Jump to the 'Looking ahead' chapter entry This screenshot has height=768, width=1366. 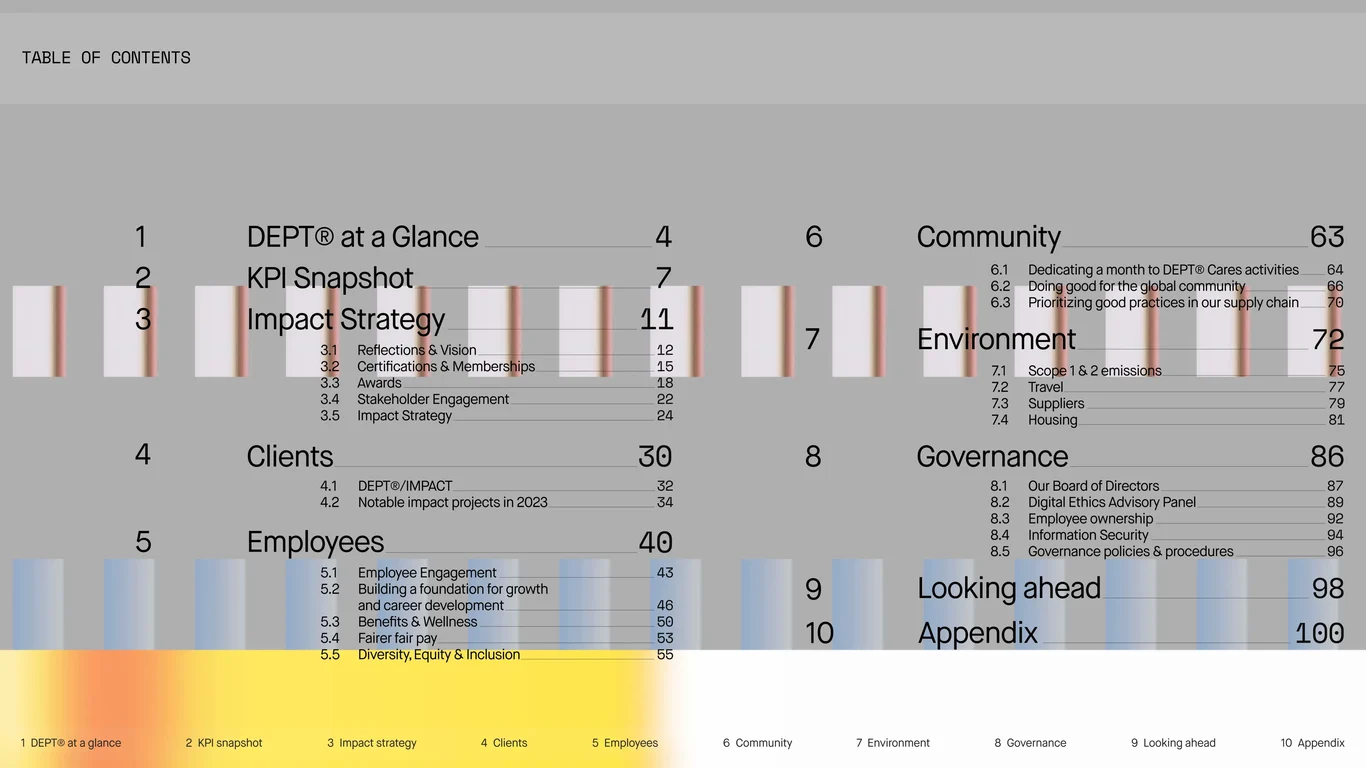coord(1009,588)
